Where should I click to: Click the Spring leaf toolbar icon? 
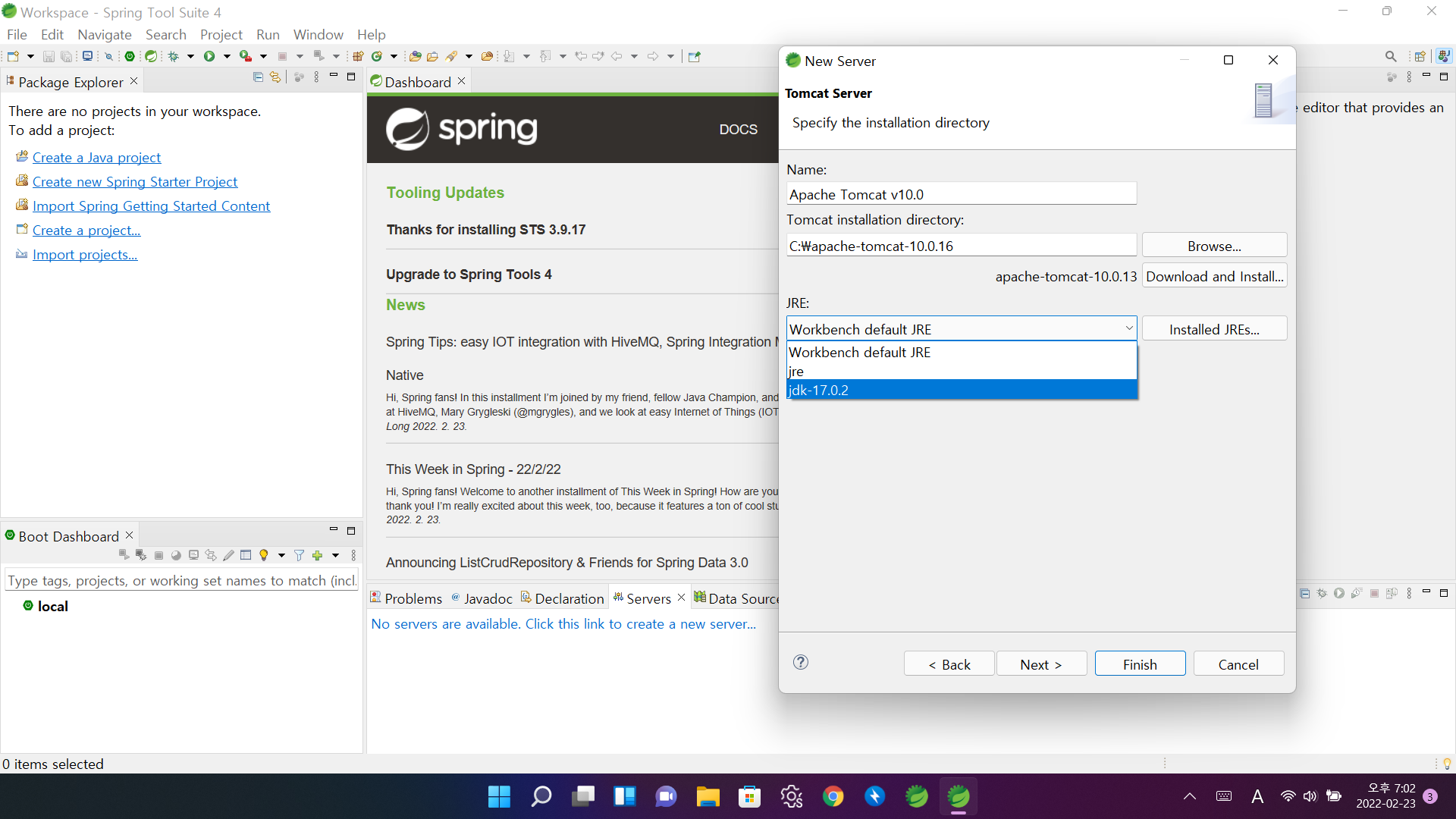pyautogui.click(x=151, y=56)
